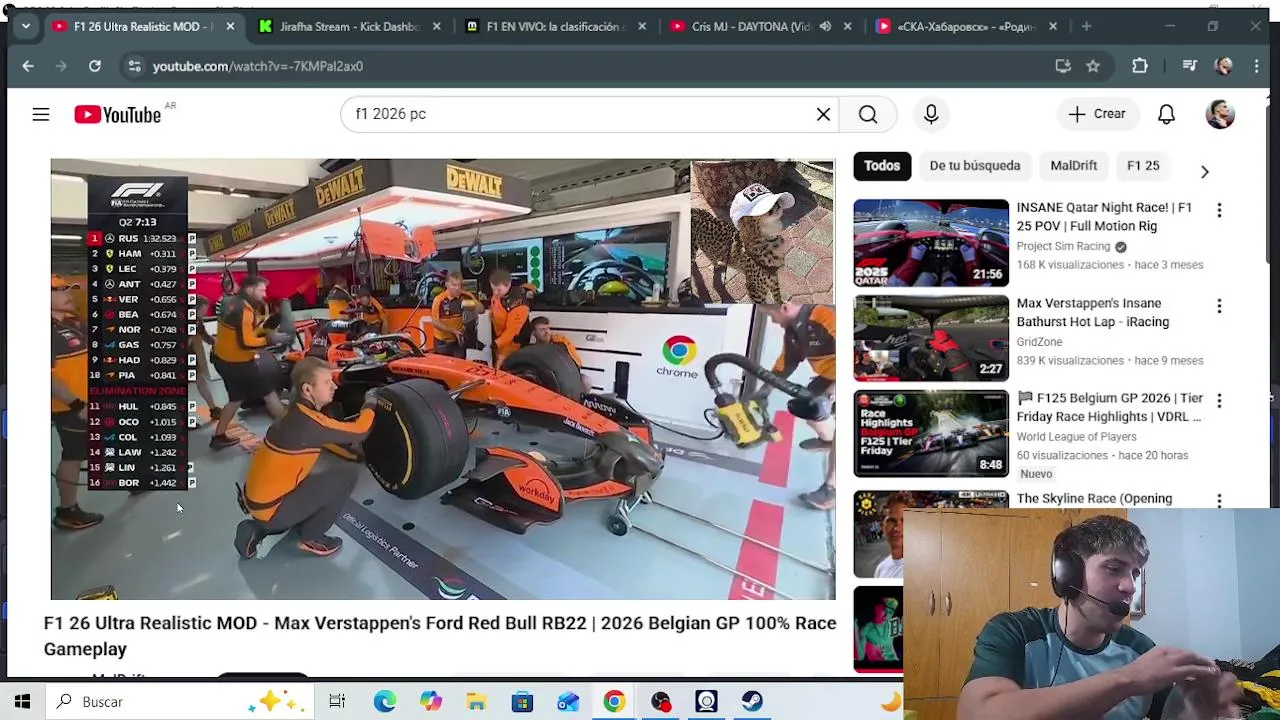
Task: Launch Microsoft Edge from taskbar
Action: click(384, 702)
